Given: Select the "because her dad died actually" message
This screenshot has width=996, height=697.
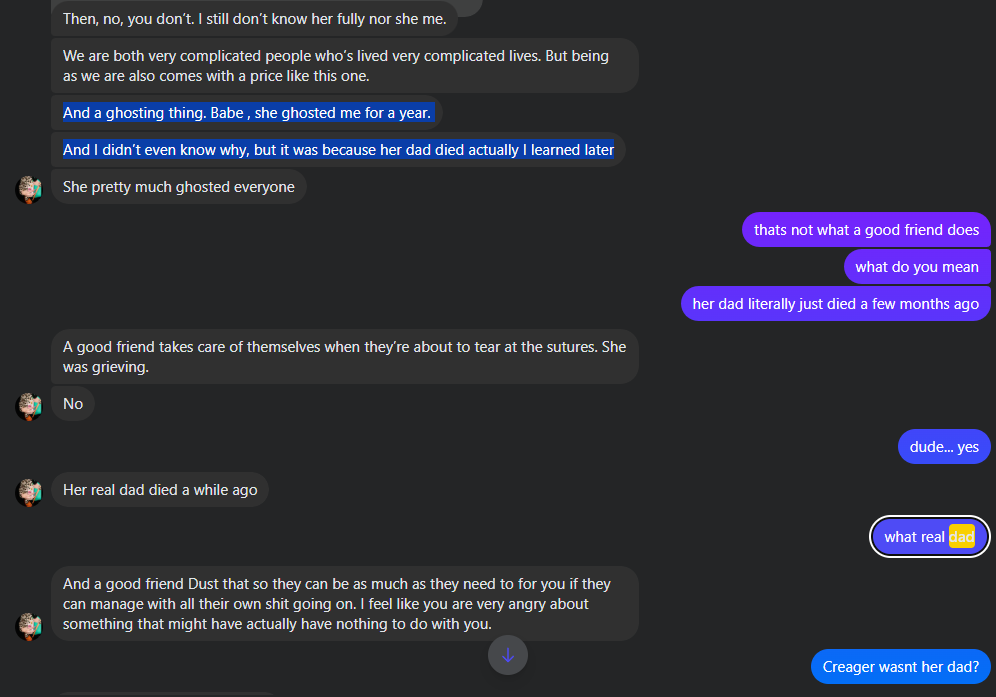Looking at the screenshot, I should click(x=338, y=150).
